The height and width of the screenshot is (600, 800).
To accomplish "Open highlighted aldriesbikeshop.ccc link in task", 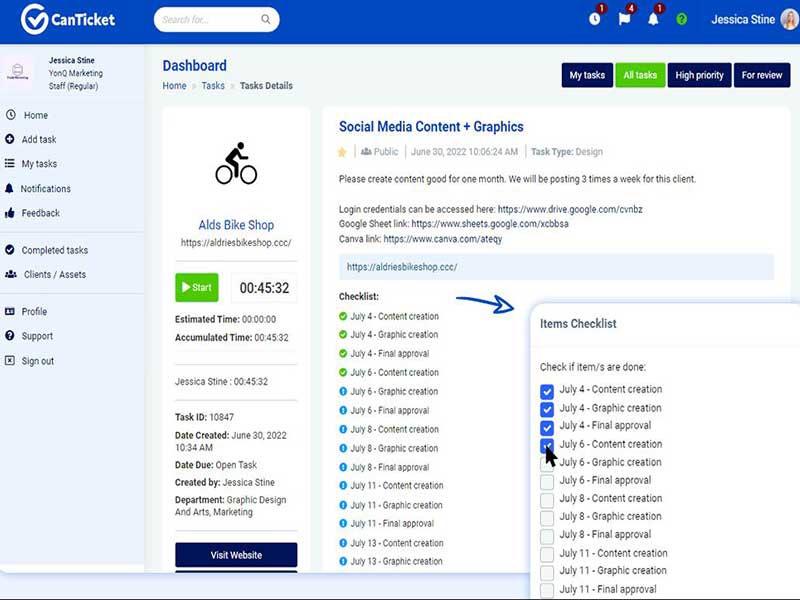I will pyautogui.click(x=402, y=267).
